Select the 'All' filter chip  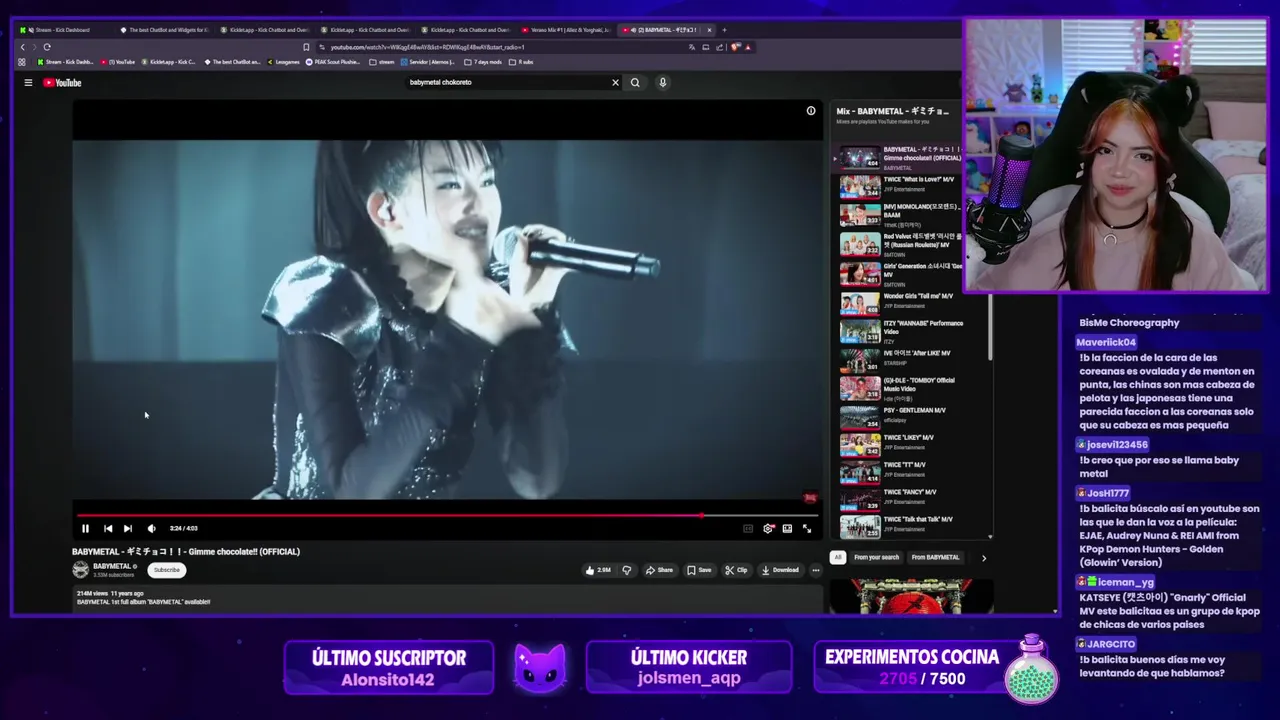(838, 558)
